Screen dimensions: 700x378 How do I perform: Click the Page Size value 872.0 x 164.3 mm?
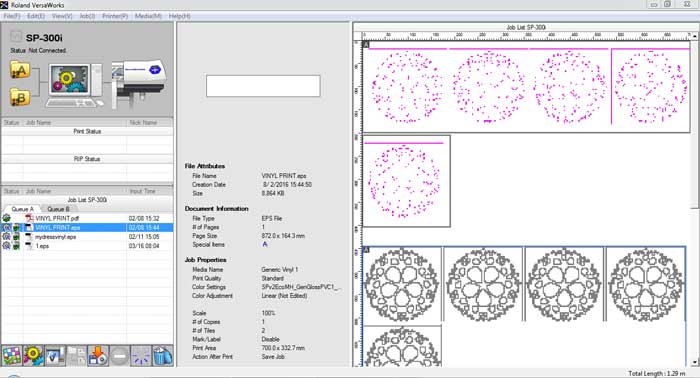click(283, 236)
